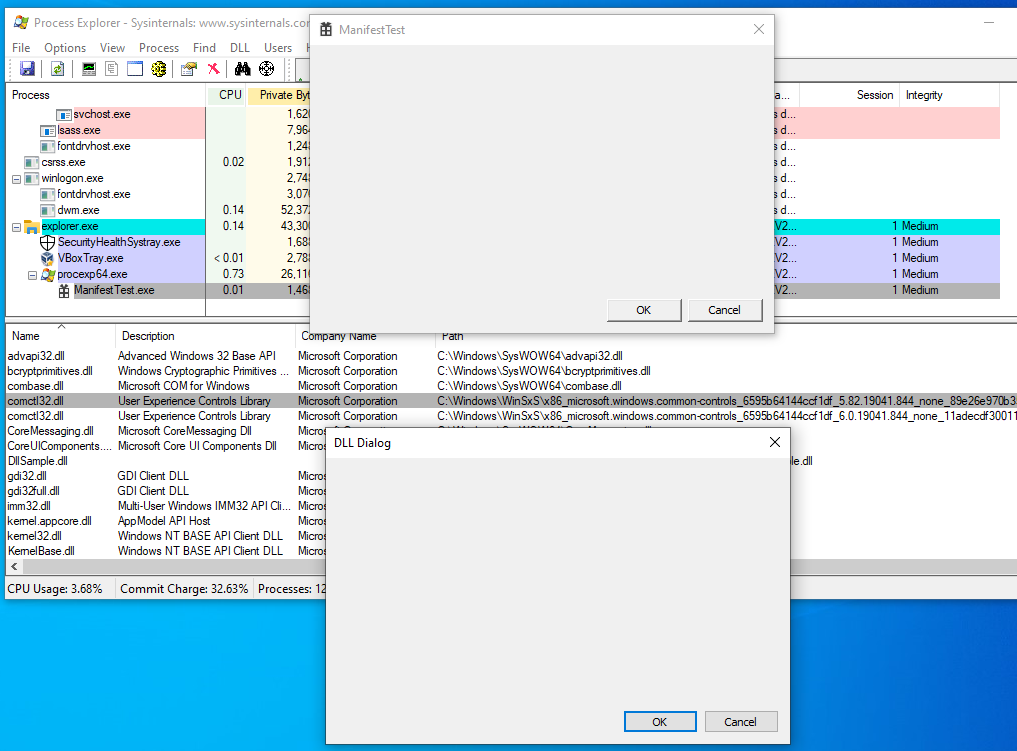Image resolution: width=1017 pixels, height=751 pixels.
Task: Close the ManifestTest dialog
Action: click(759, 29)
